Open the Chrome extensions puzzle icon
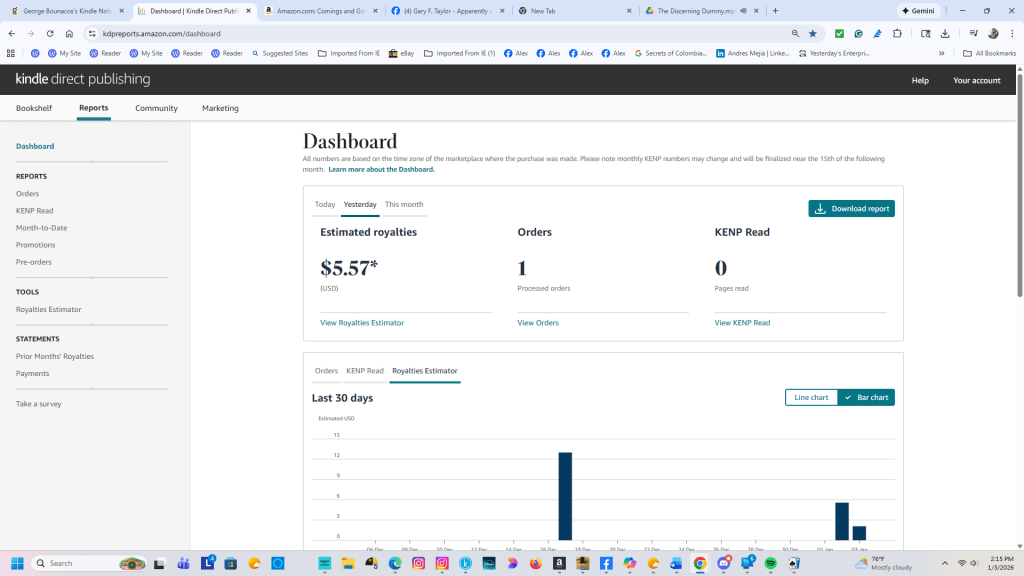This screenshot has width=1024, height=576. coord(897,33)
